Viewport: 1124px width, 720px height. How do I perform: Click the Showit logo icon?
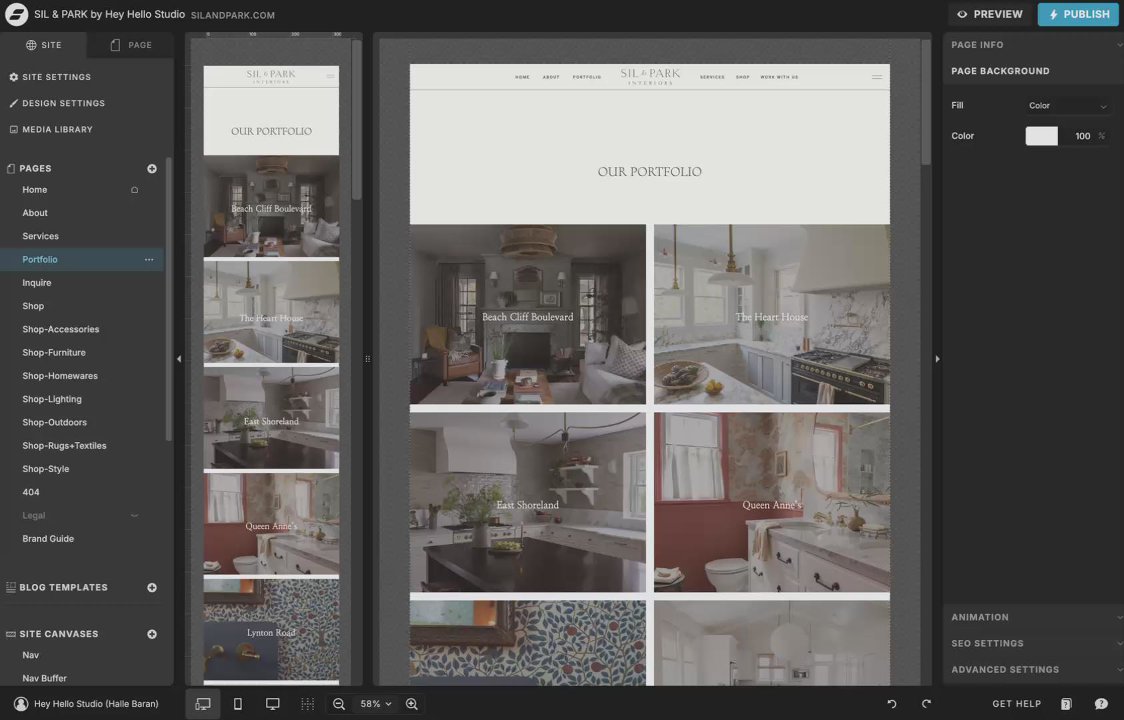(x=16, y=14)
